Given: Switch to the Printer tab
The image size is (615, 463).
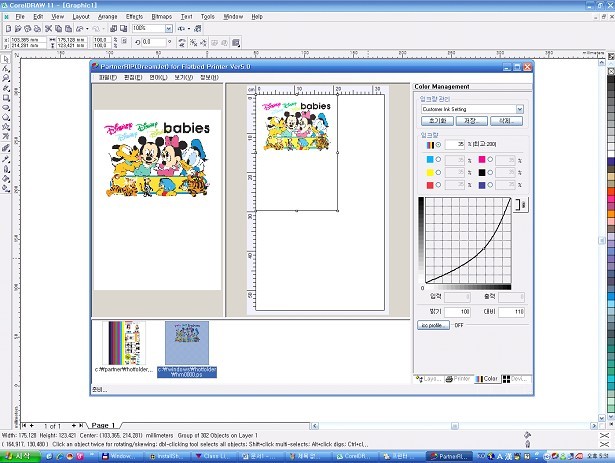Looking at the screenshot, I should pyautogui.click(x=458, y=379).
